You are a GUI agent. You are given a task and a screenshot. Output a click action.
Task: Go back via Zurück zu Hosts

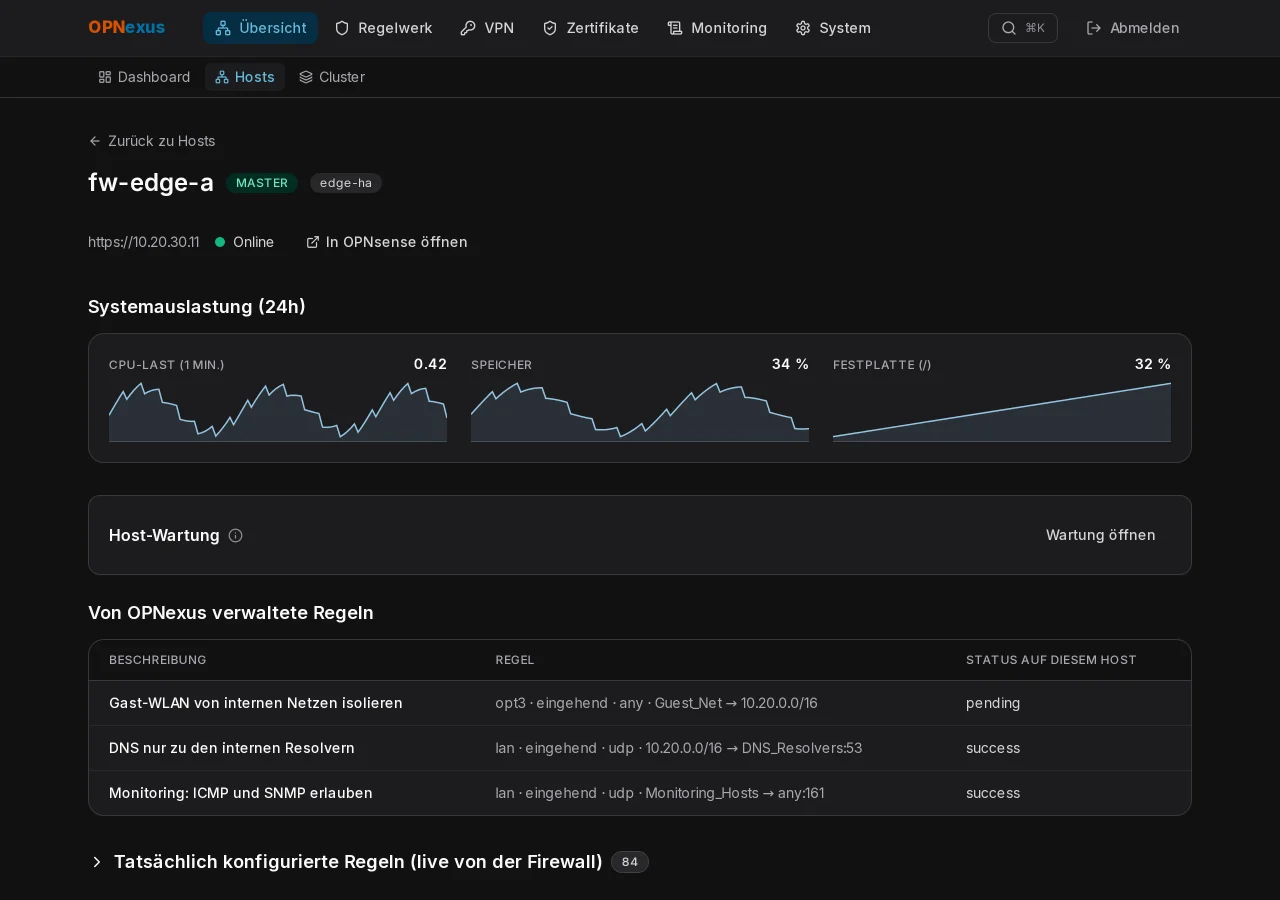152,141
